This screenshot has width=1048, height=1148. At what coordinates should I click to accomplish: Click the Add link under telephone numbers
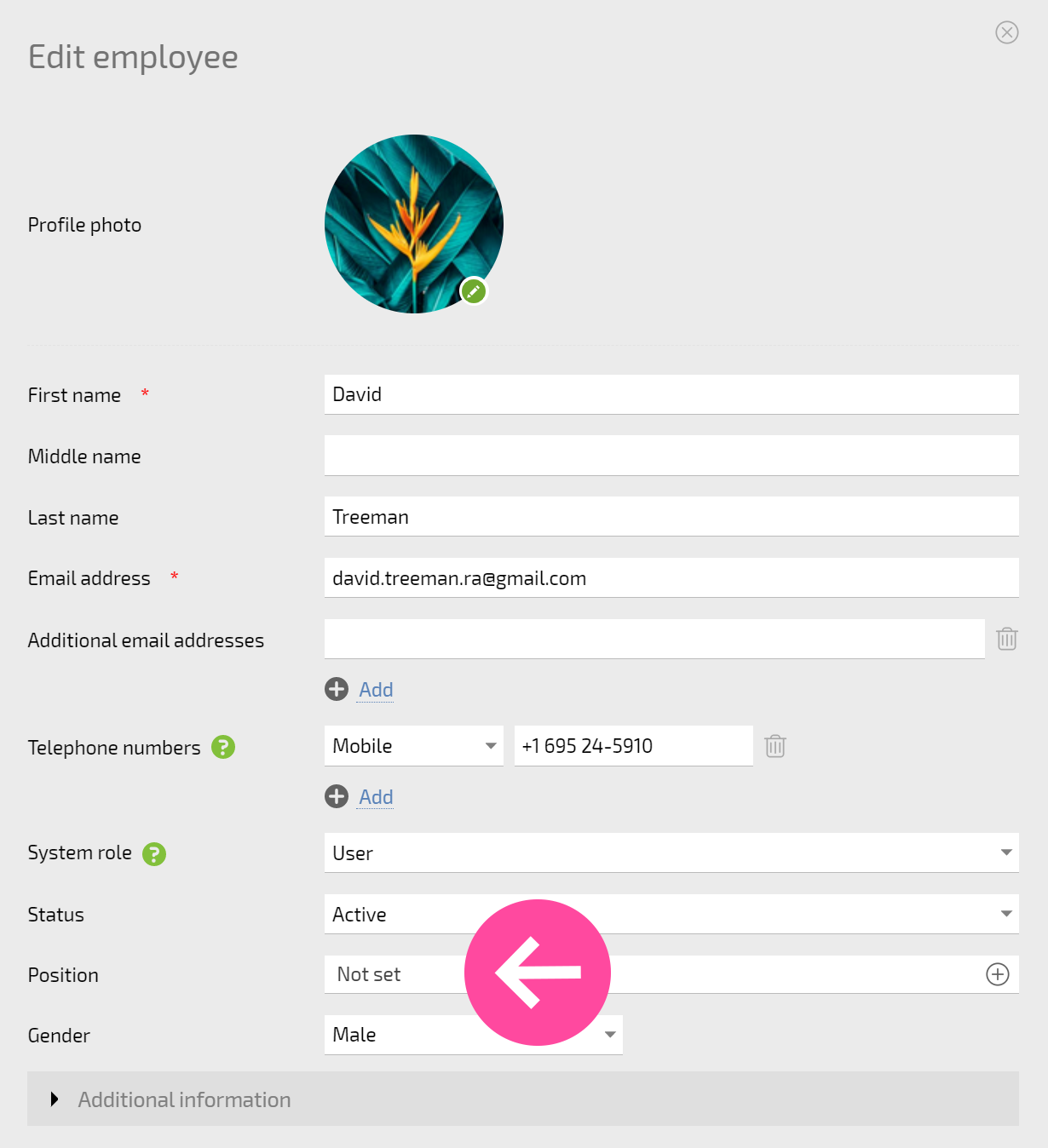(376, 797)
